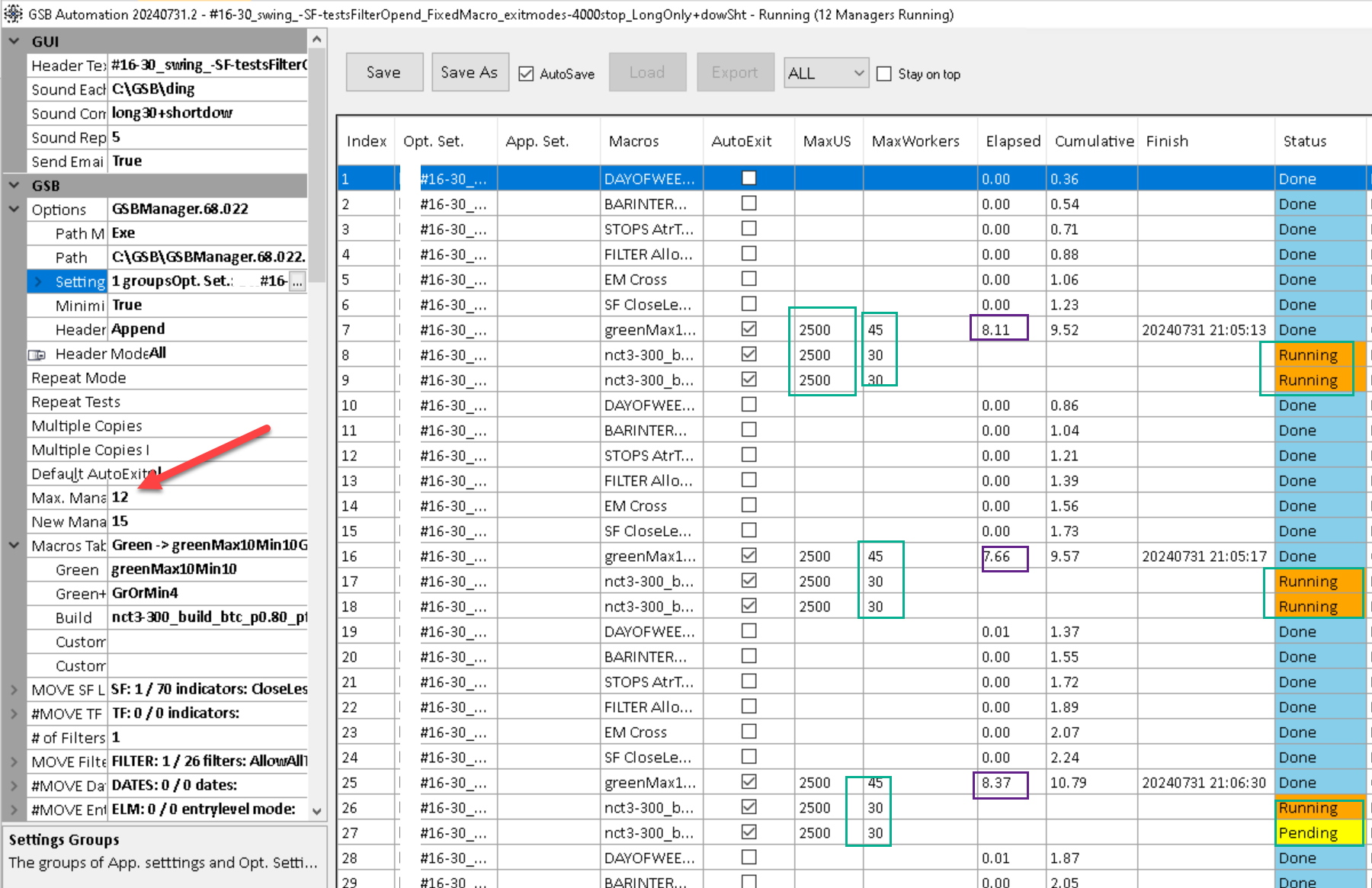Toggle the AutoSave checkbox
This screenshot has width=1372, height=888.
tap(526, 74)
